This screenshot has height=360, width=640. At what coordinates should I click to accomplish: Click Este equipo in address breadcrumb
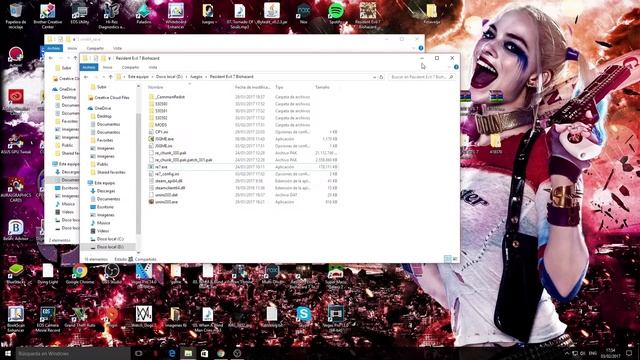pos(138,77)
